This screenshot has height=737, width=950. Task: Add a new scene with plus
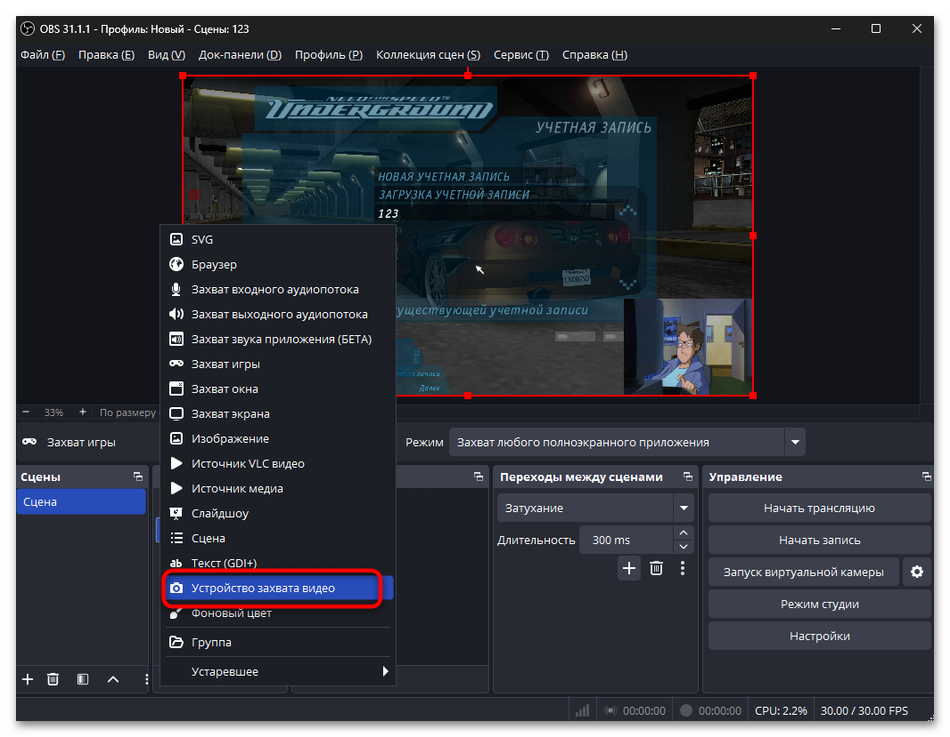point(28,679)
